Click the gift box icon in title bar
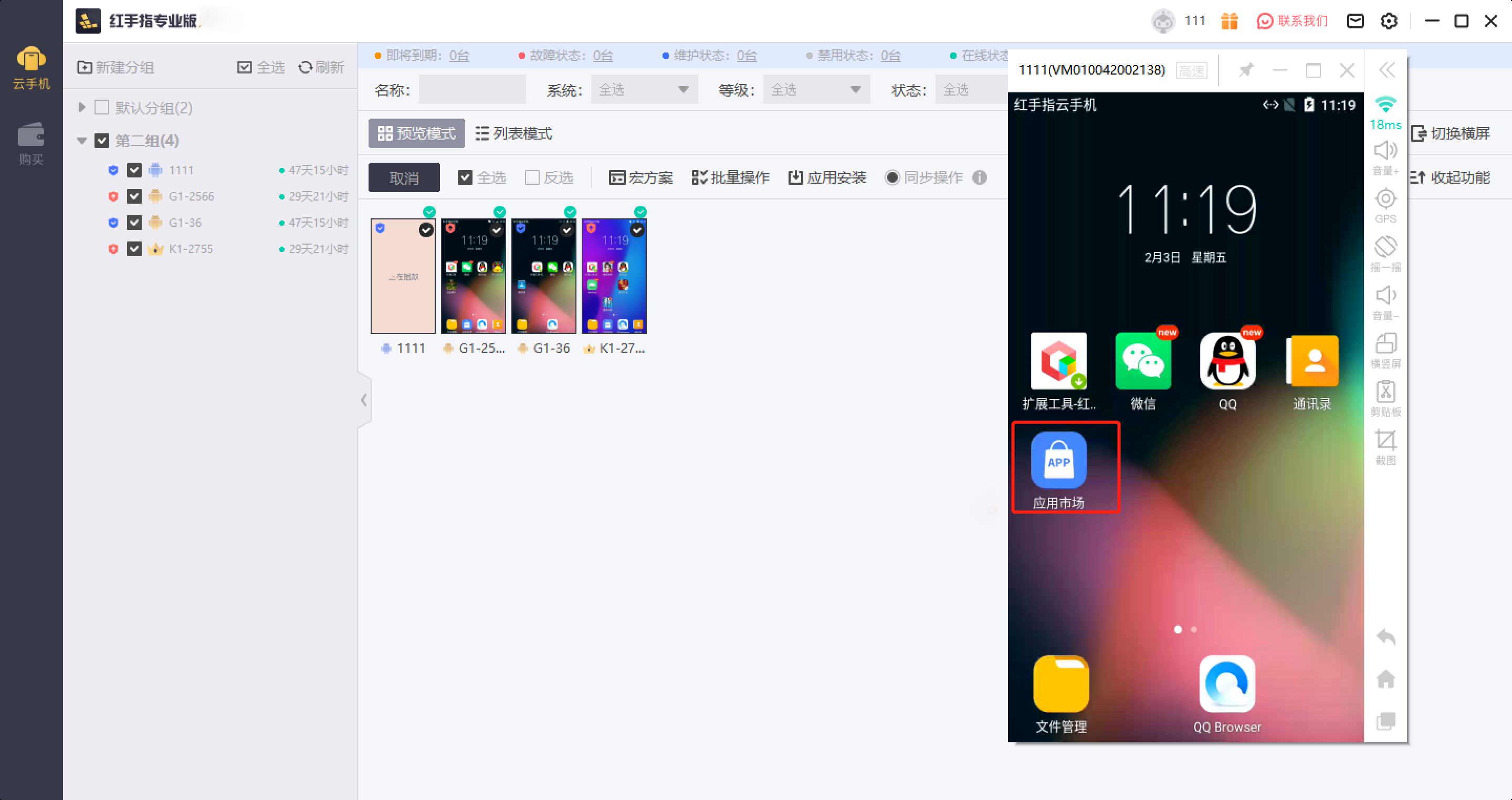The width and height of the screenshot is (1512, 800). pyautogui.click(x=1229, y=21)
